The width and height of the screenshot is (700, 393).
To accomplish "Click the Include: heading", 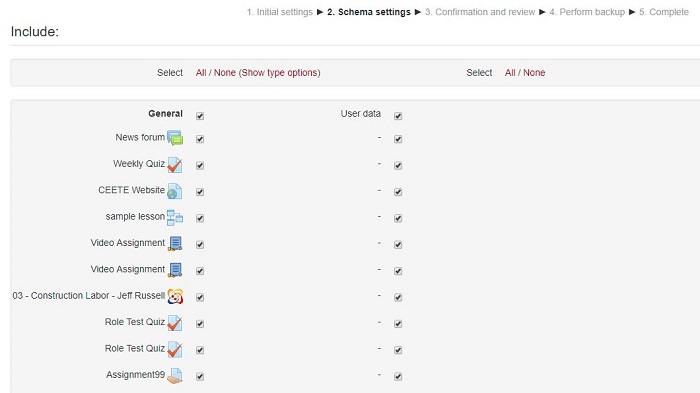I will tap(35, 32).
